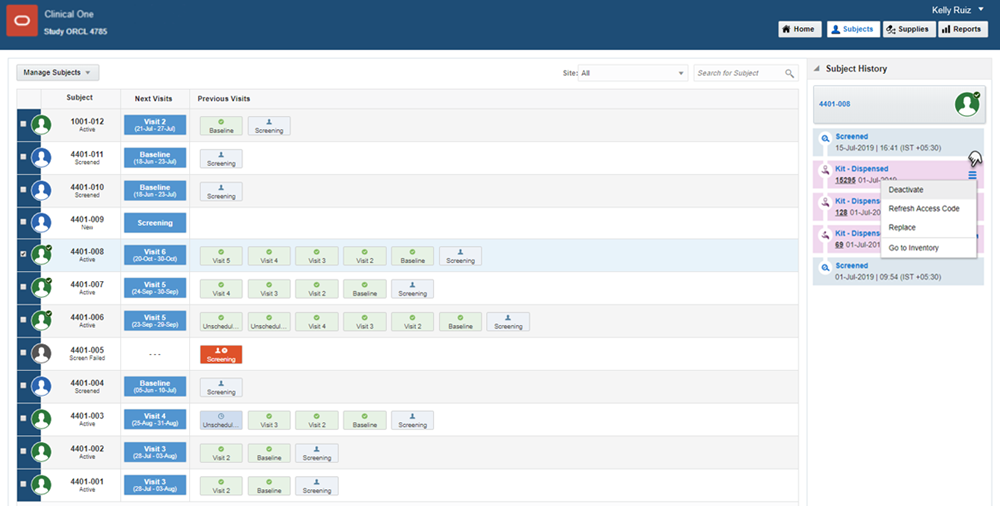Click the Visit 2 next visit button for 1001-012
Screen dimensions: 1000x506
click(x=155, y=125)
